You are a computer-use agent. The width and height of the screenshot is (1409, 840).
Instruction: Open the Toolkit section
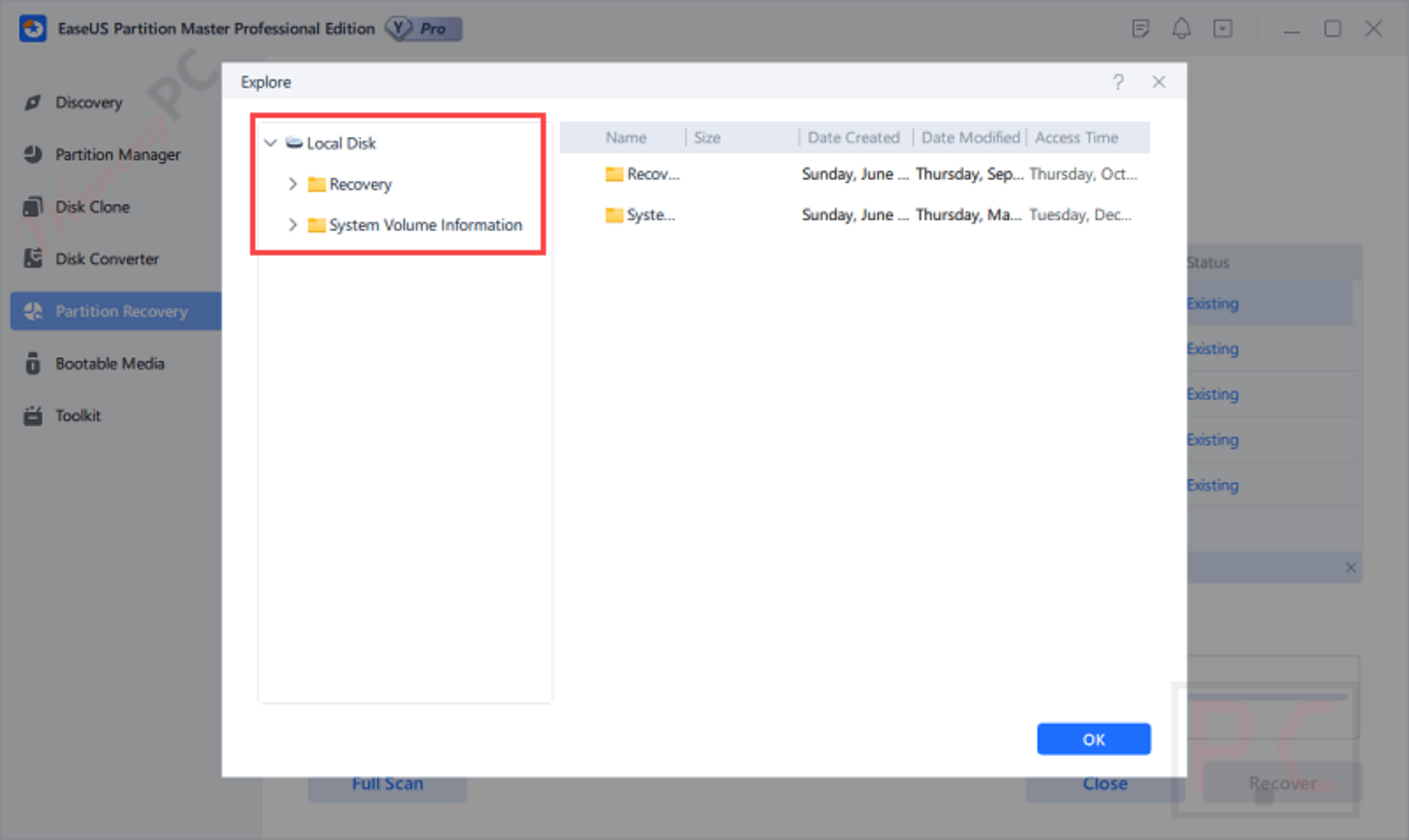[x=78, y=415]
